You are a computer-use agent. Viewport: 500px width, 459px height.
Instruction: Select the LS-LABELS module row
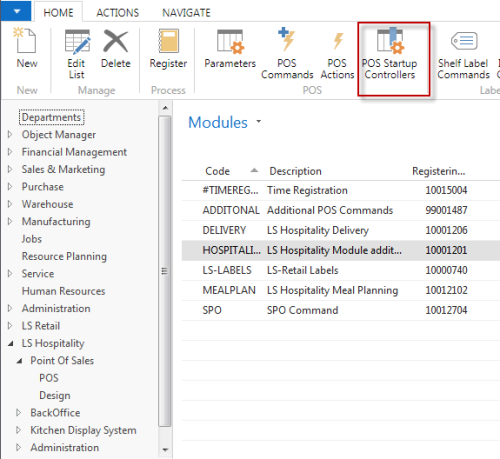(341, 270)
